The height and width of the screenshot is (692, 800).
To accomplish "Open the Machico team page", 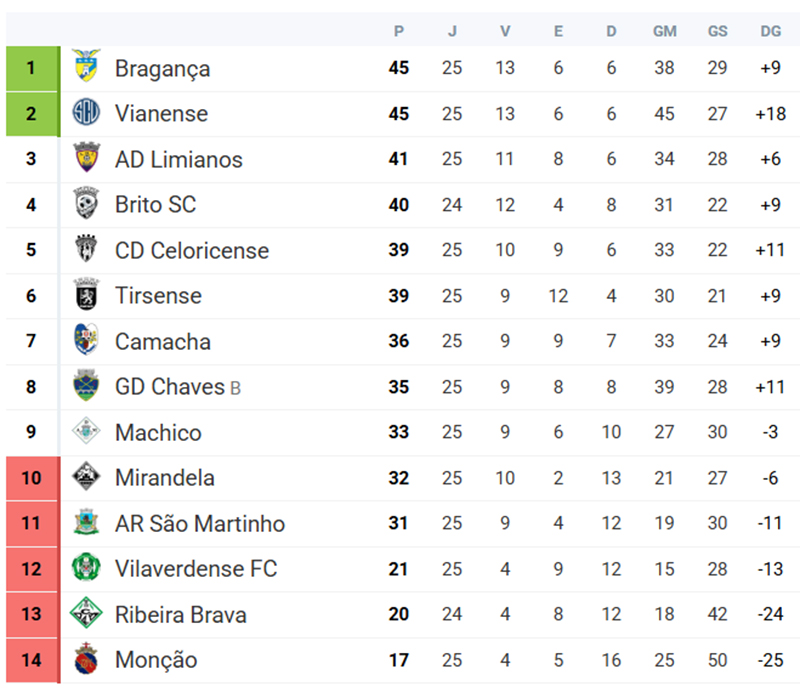I will click(x=158, y=432).
